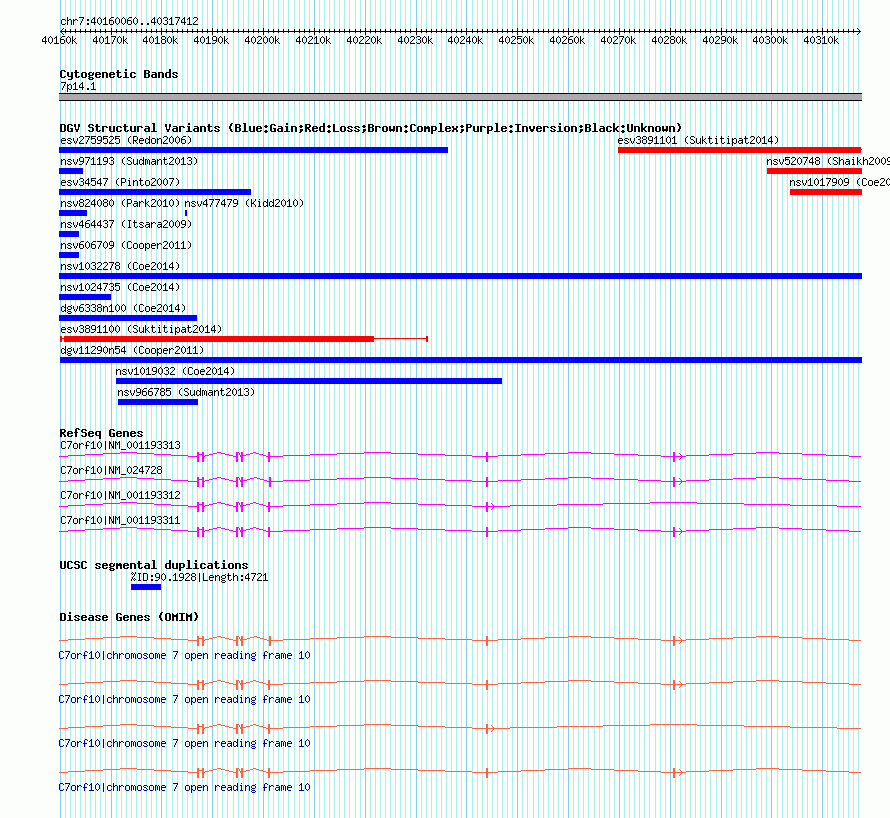Open first OMIM C7orf10 chromosome 7 link
Image resolution: width=890 pixels, height=818 pixels.
click(184, 655)
